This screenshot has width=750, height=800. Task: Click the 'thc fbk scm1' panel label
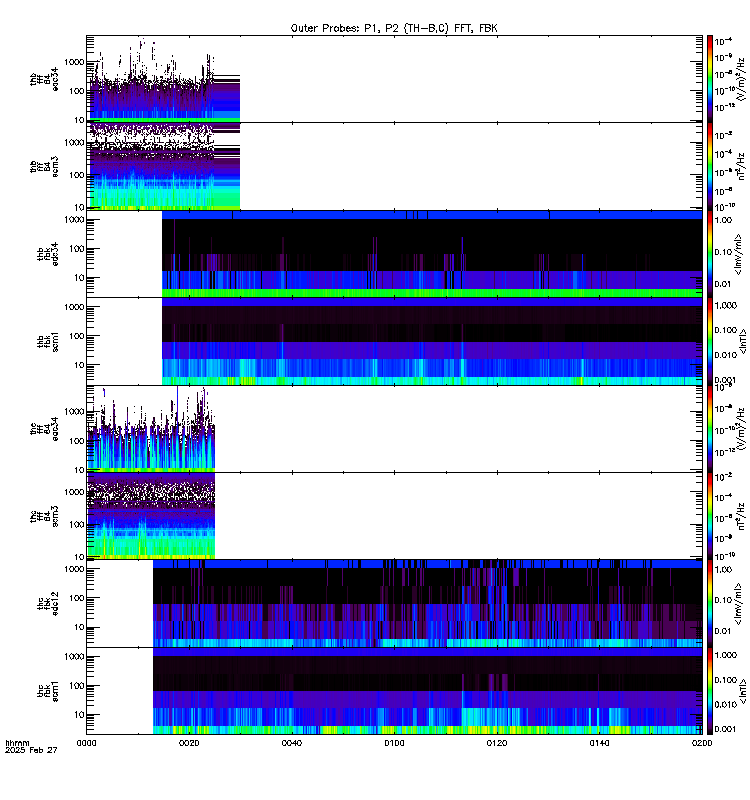coord(48,691)
